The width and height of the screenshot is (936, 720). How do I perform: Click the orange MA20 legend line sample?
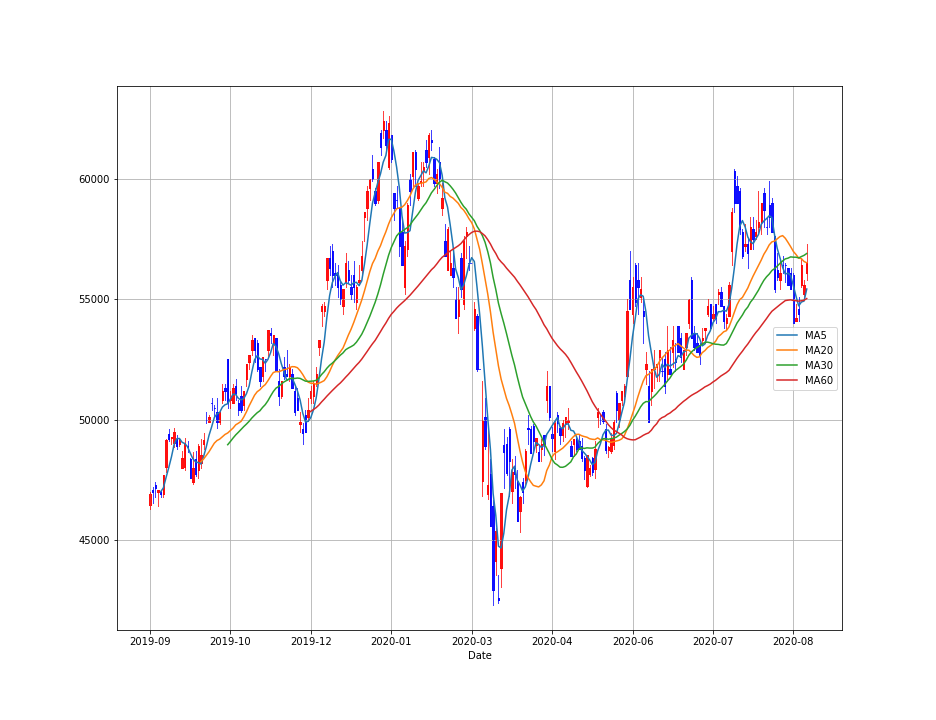point(787,350)
